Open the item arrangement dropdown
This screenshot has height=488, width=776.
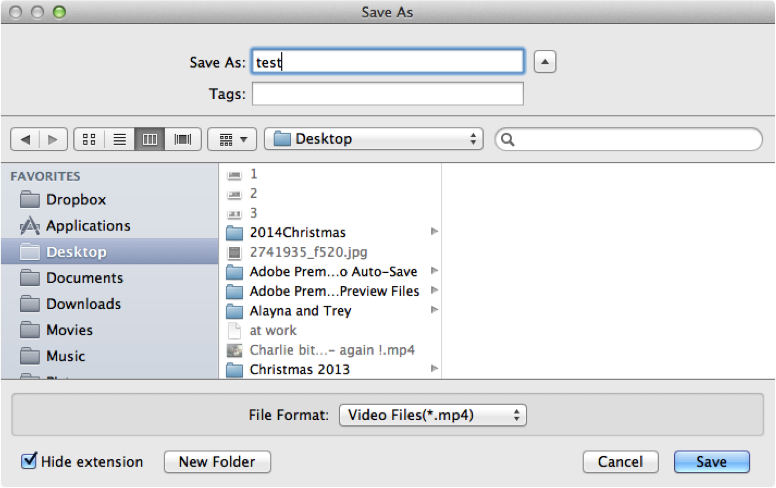[x=232, y=139]
